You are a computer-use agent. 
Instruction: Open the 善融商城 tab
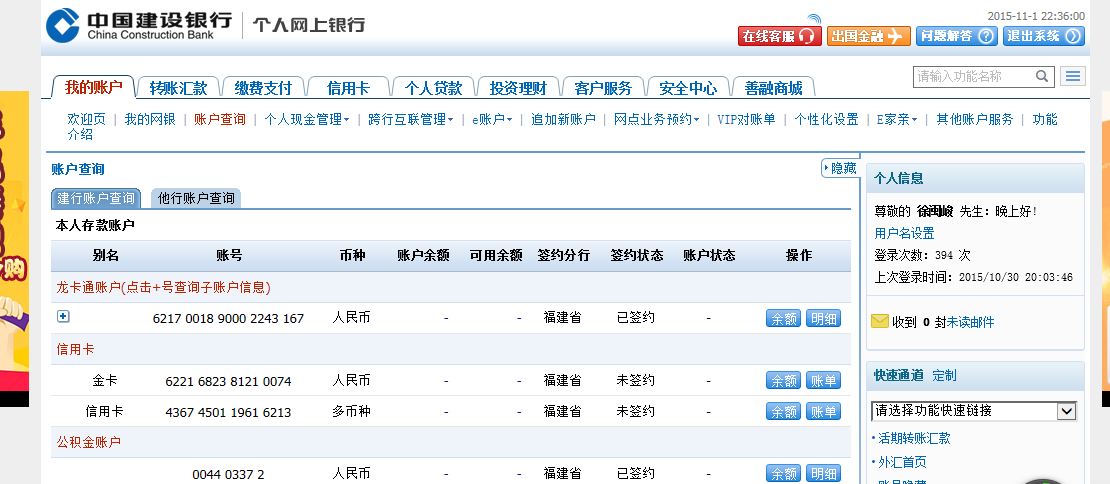(x=773, y=88)
